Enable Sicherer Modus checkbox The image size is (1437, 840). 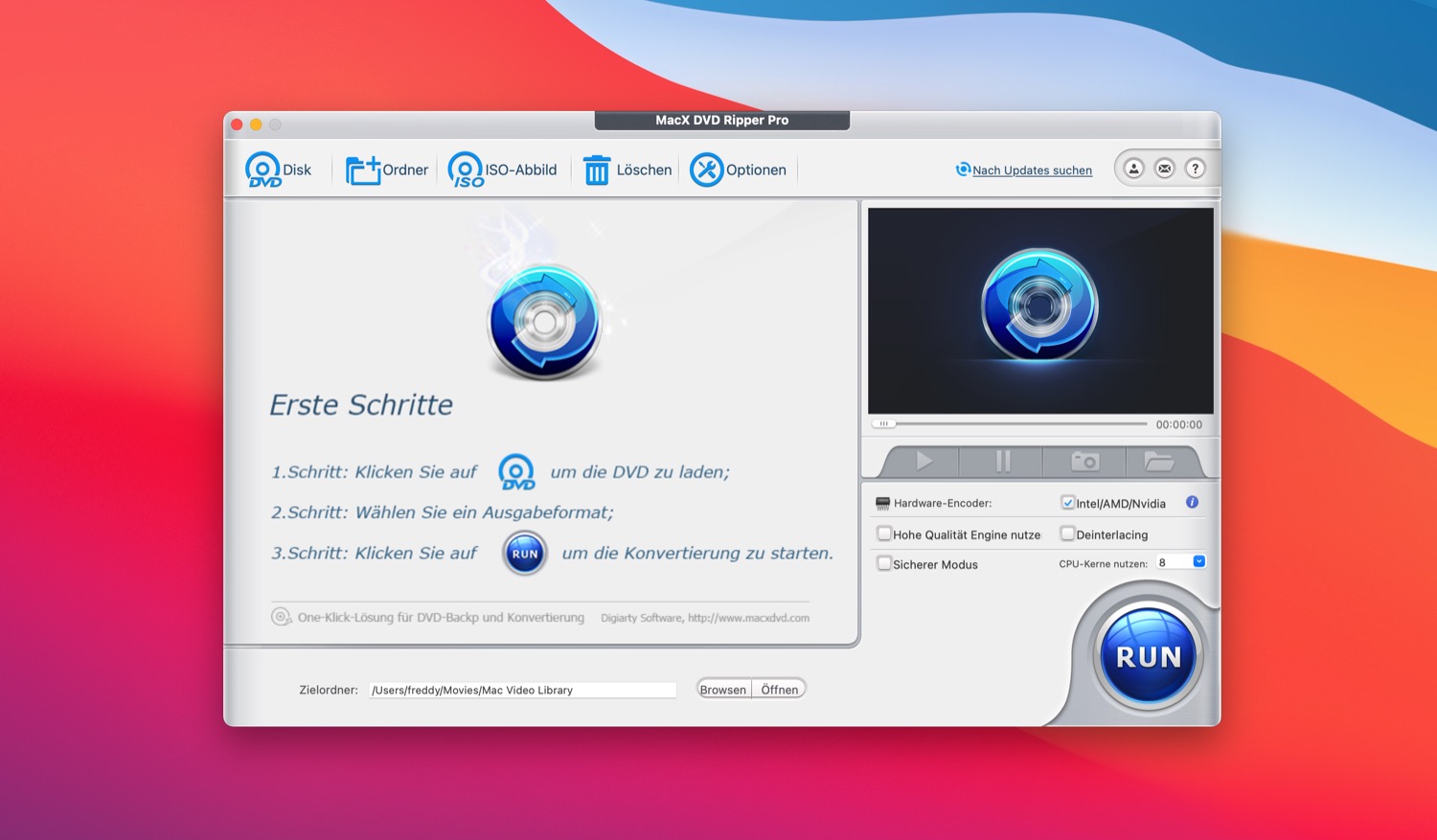(884, 564)
